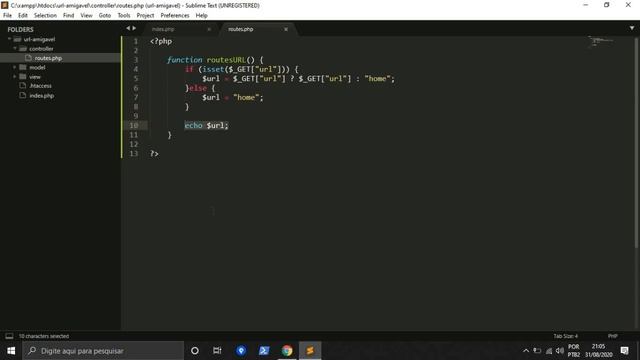
Task: Change PHP syntax in status bar
Action: pos(613,336)
